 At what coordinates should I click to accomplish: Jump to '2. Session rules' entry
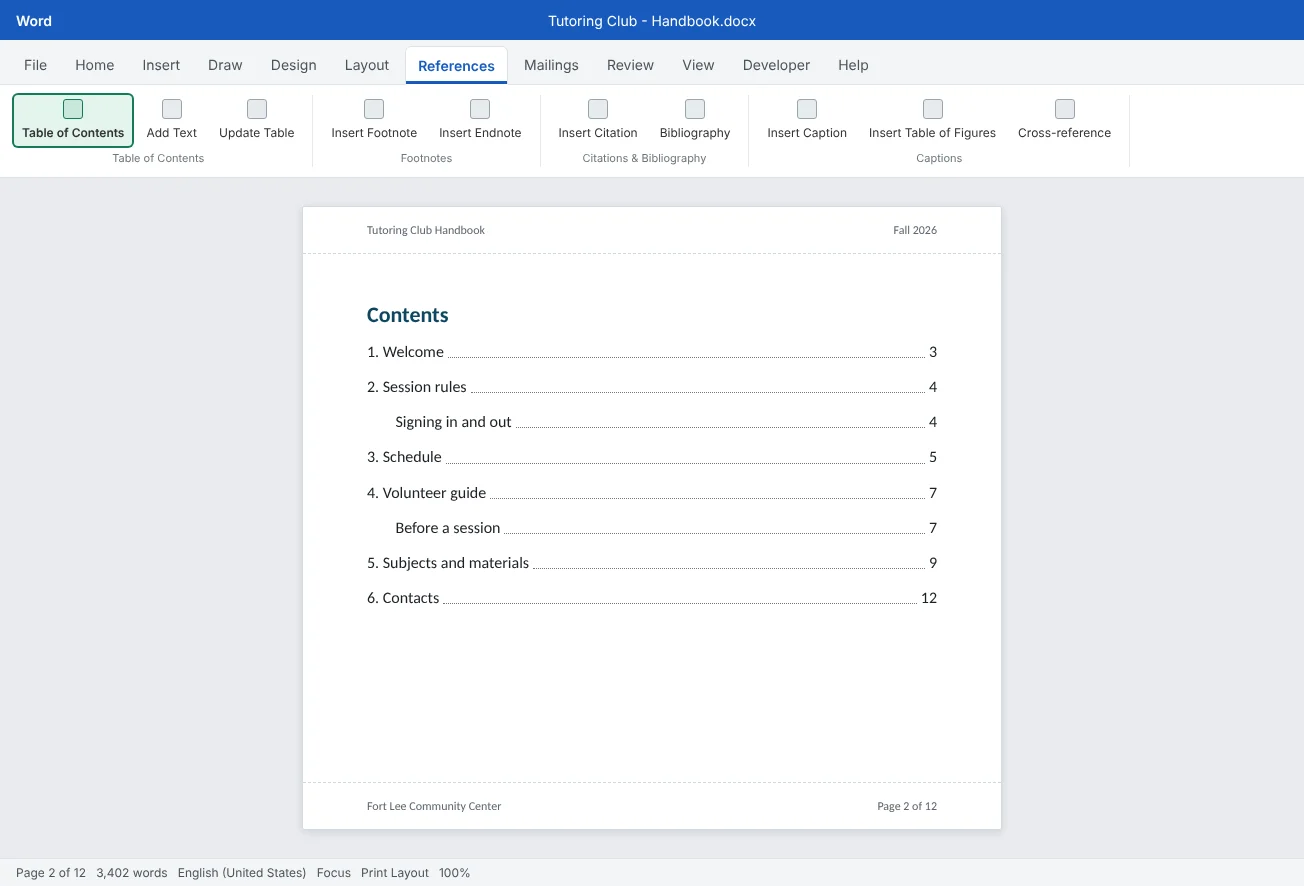(x=652, y=387)
